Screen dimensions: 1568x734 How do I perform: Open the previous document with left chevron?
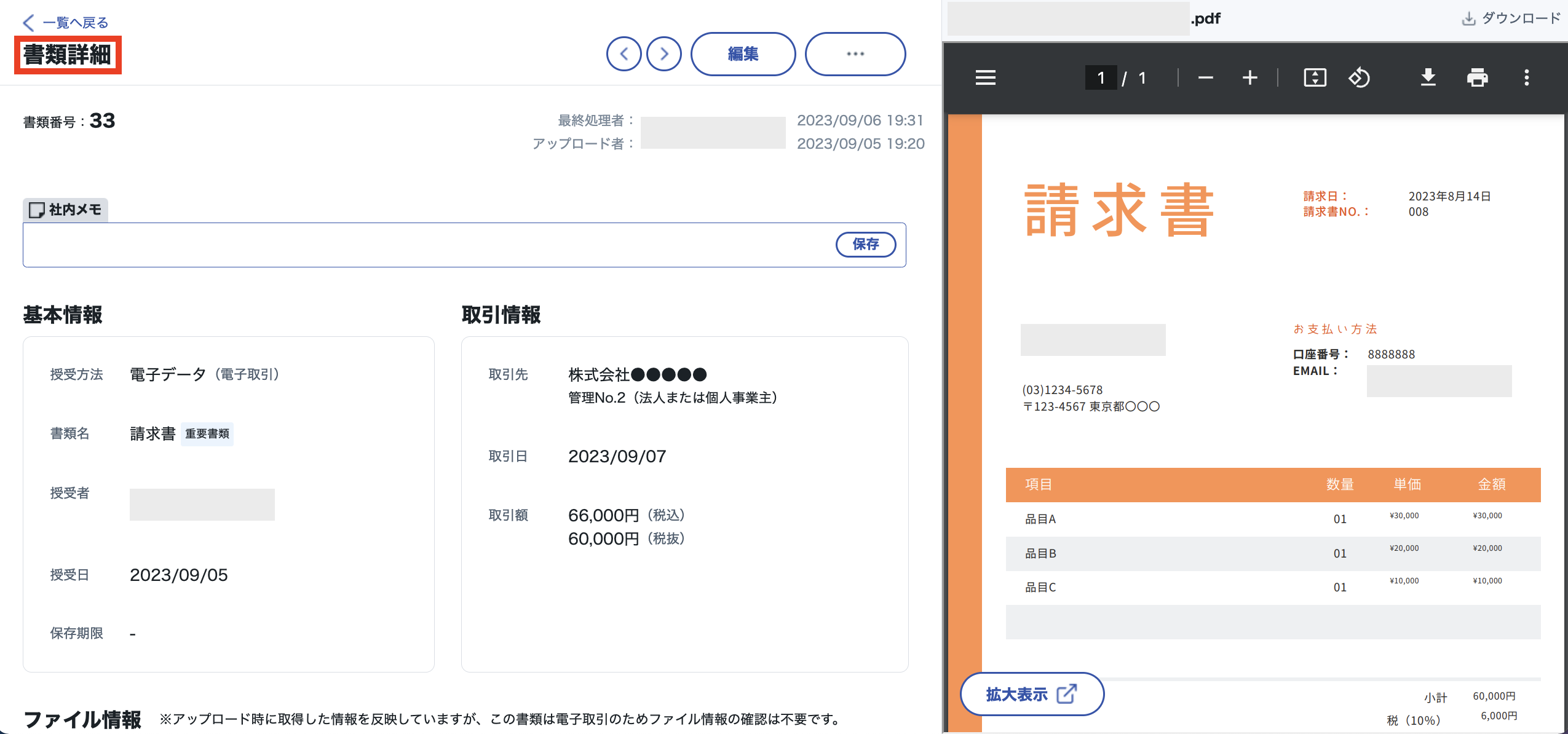tap(624, 54)
